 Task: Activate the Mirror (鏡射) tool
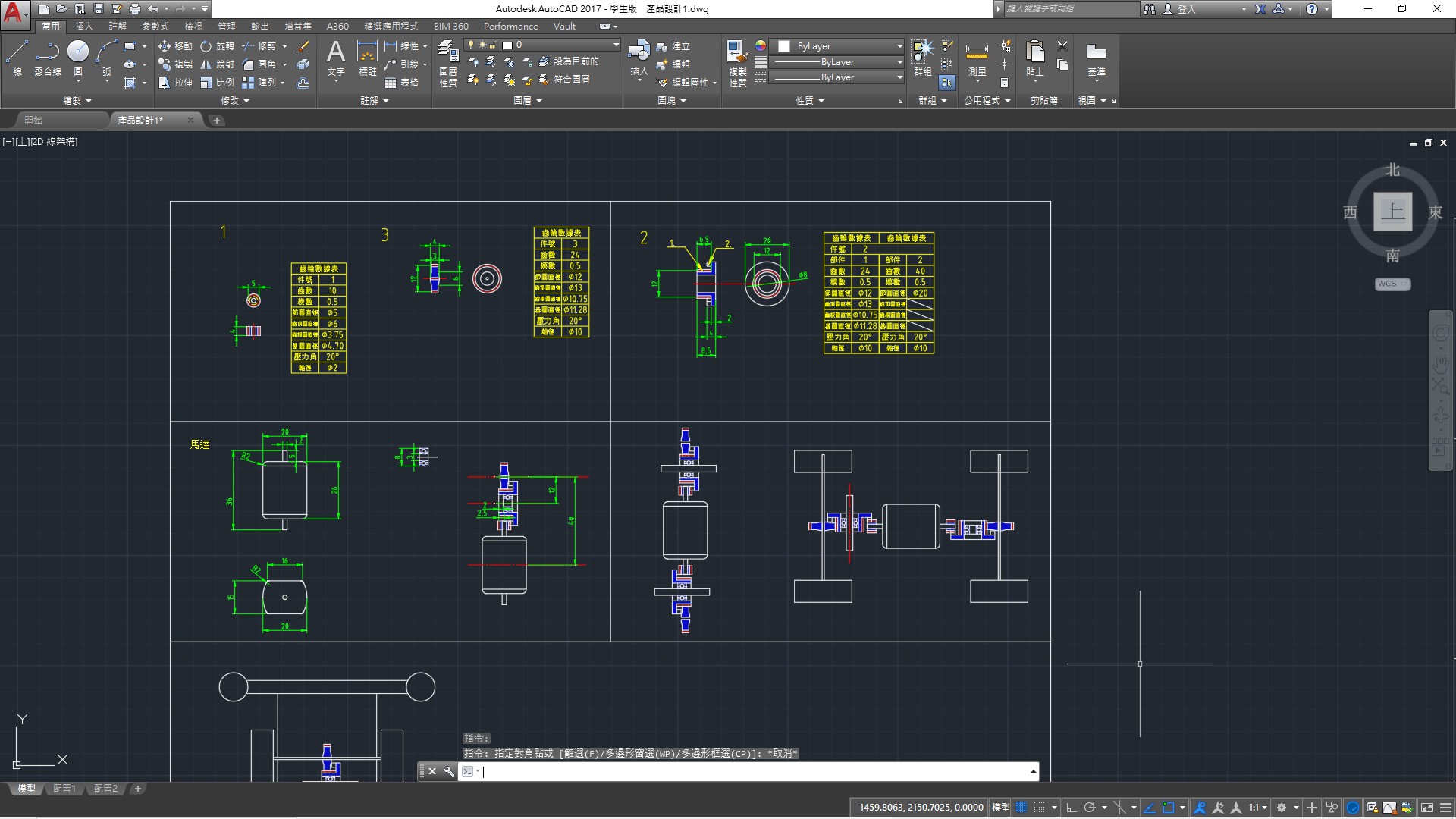pos(217,64)
